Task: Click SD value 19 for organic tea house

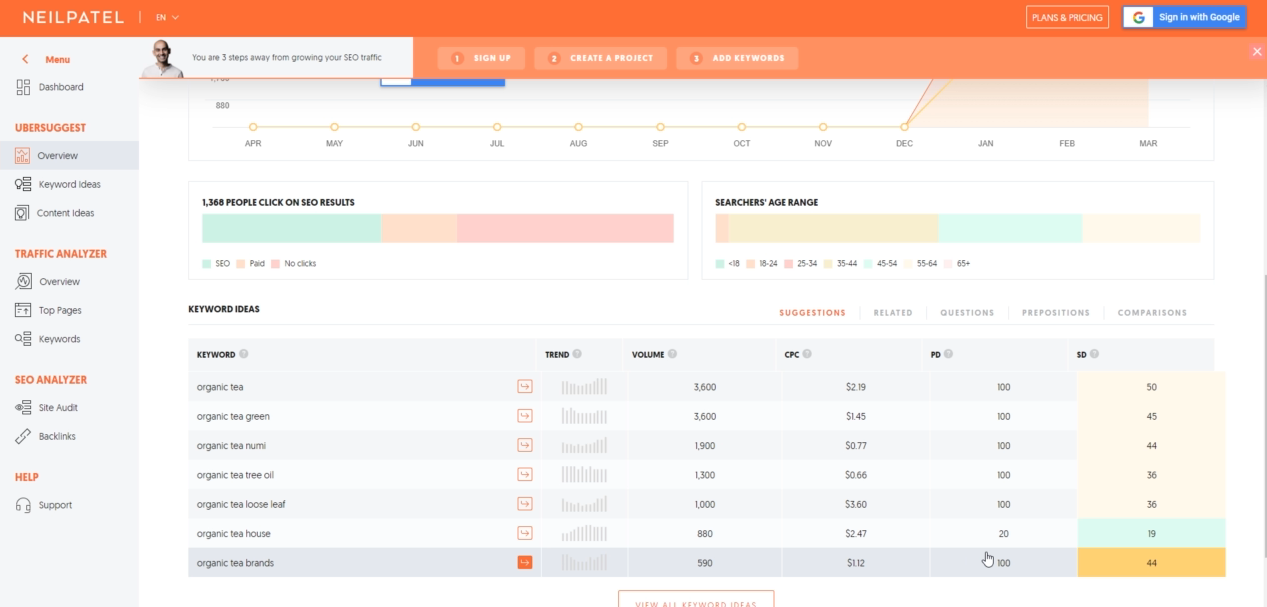Action: tap(1152, 533)
